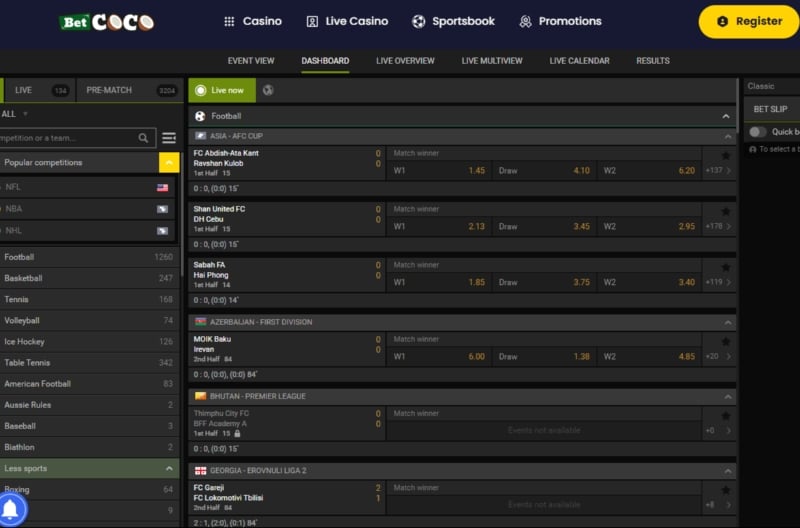Collapse the Asia - AFC Cup league
The height and width of the screenshot is (528, 800).
(728, 136)
